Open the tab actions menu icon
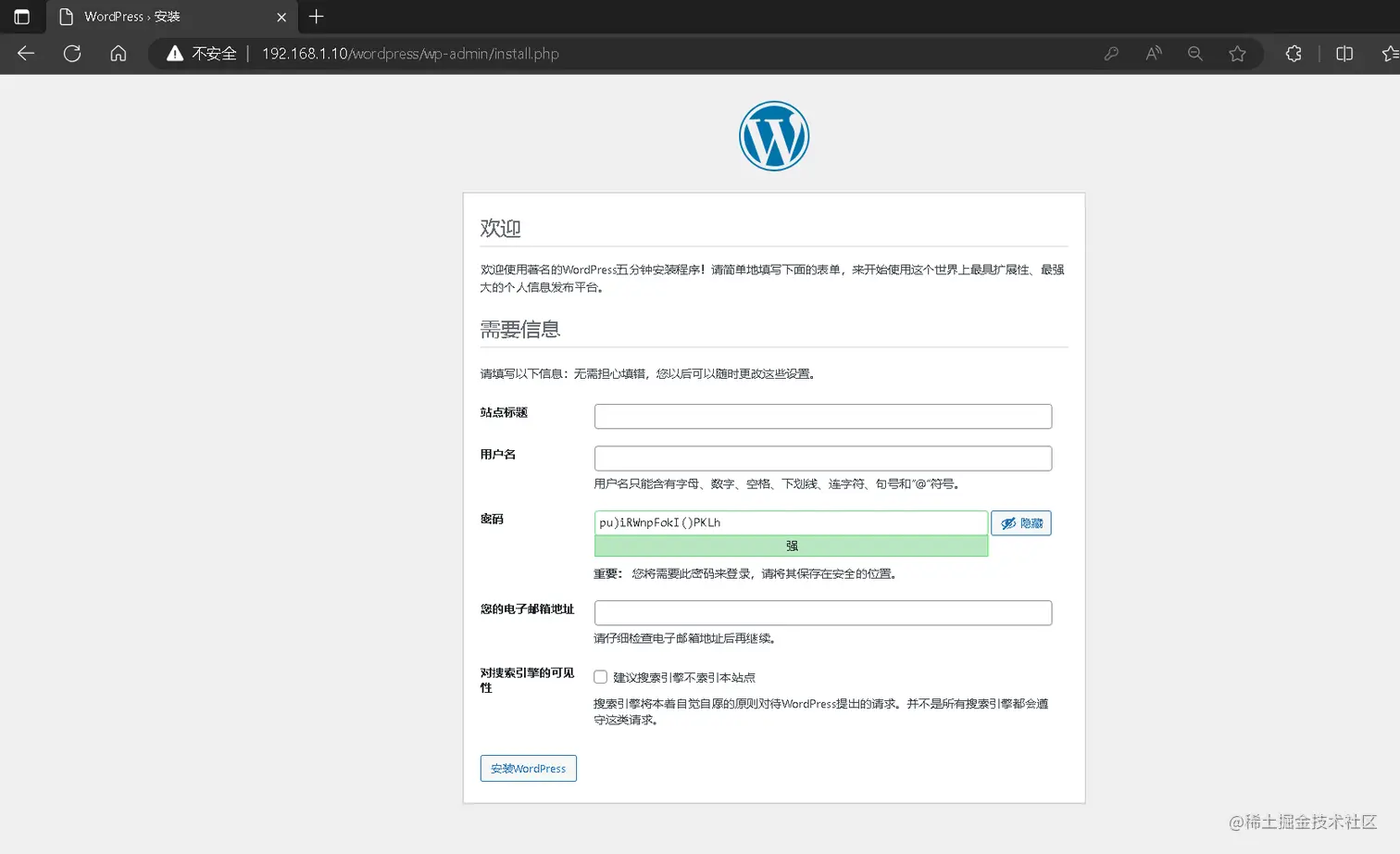The height and width of the screenshot is (854, 1400). coord(22,17)
